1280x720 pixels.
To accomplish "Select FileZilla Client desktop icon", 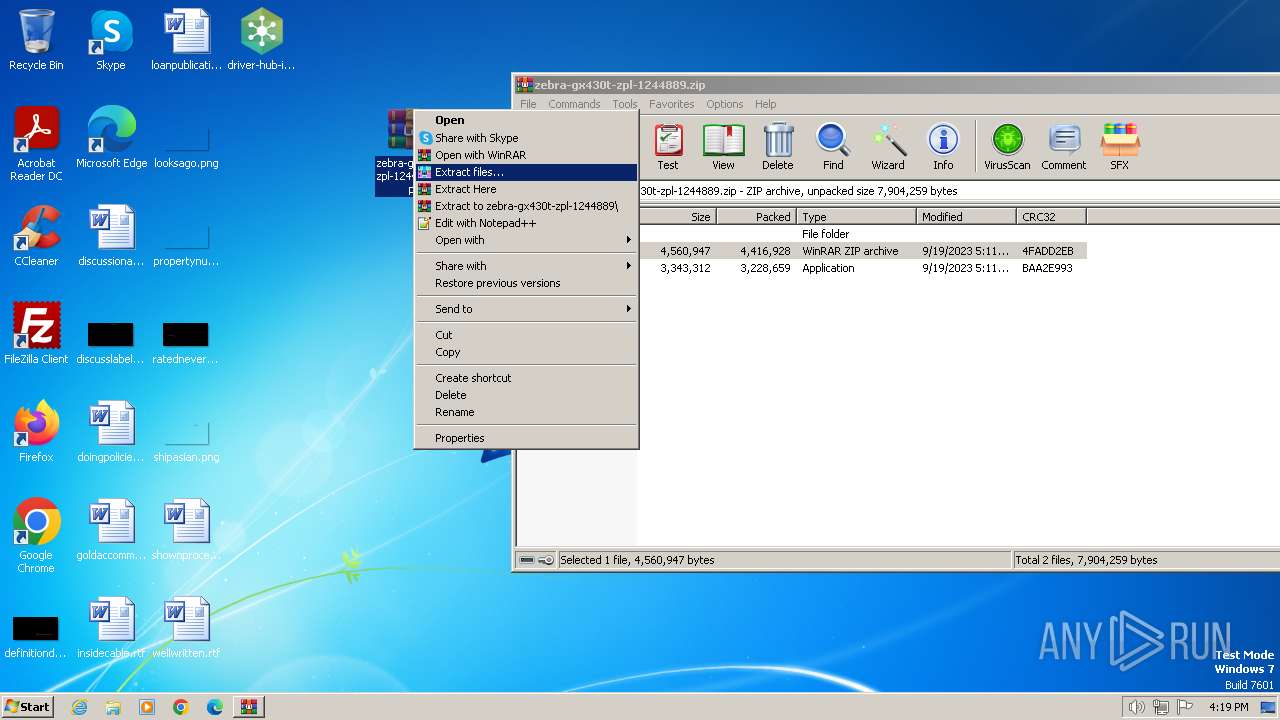I will point(36,334).
